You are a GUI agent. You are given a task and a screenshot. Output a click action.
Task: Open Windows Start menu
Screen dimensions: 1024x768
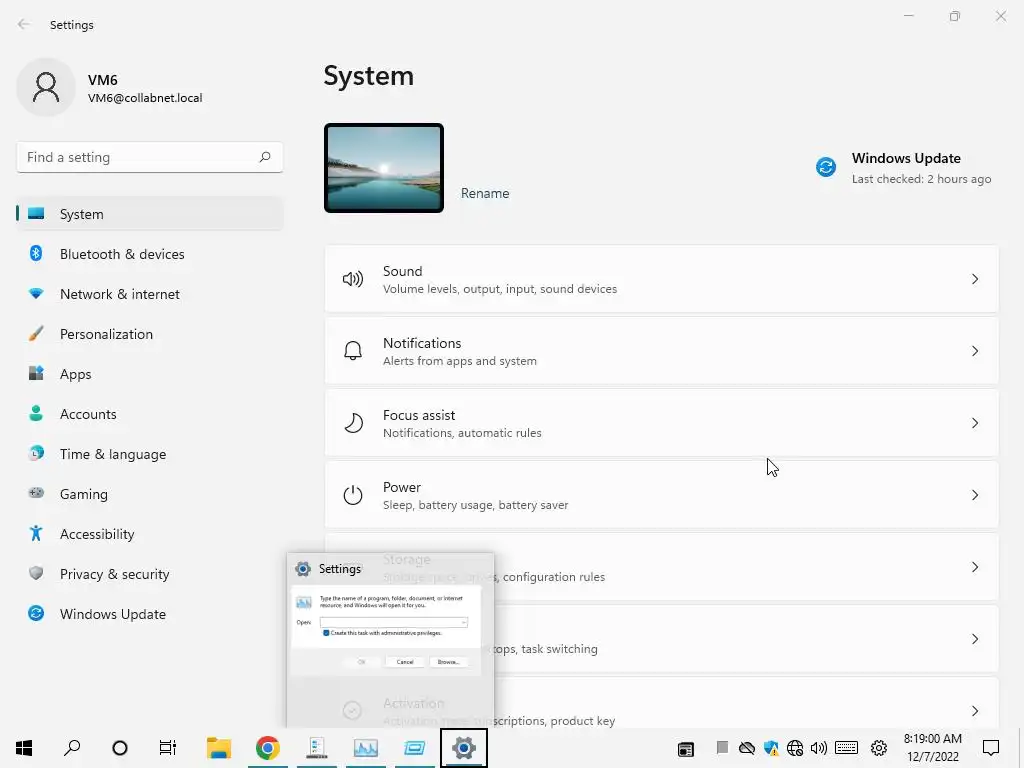[x=24, y=748]
